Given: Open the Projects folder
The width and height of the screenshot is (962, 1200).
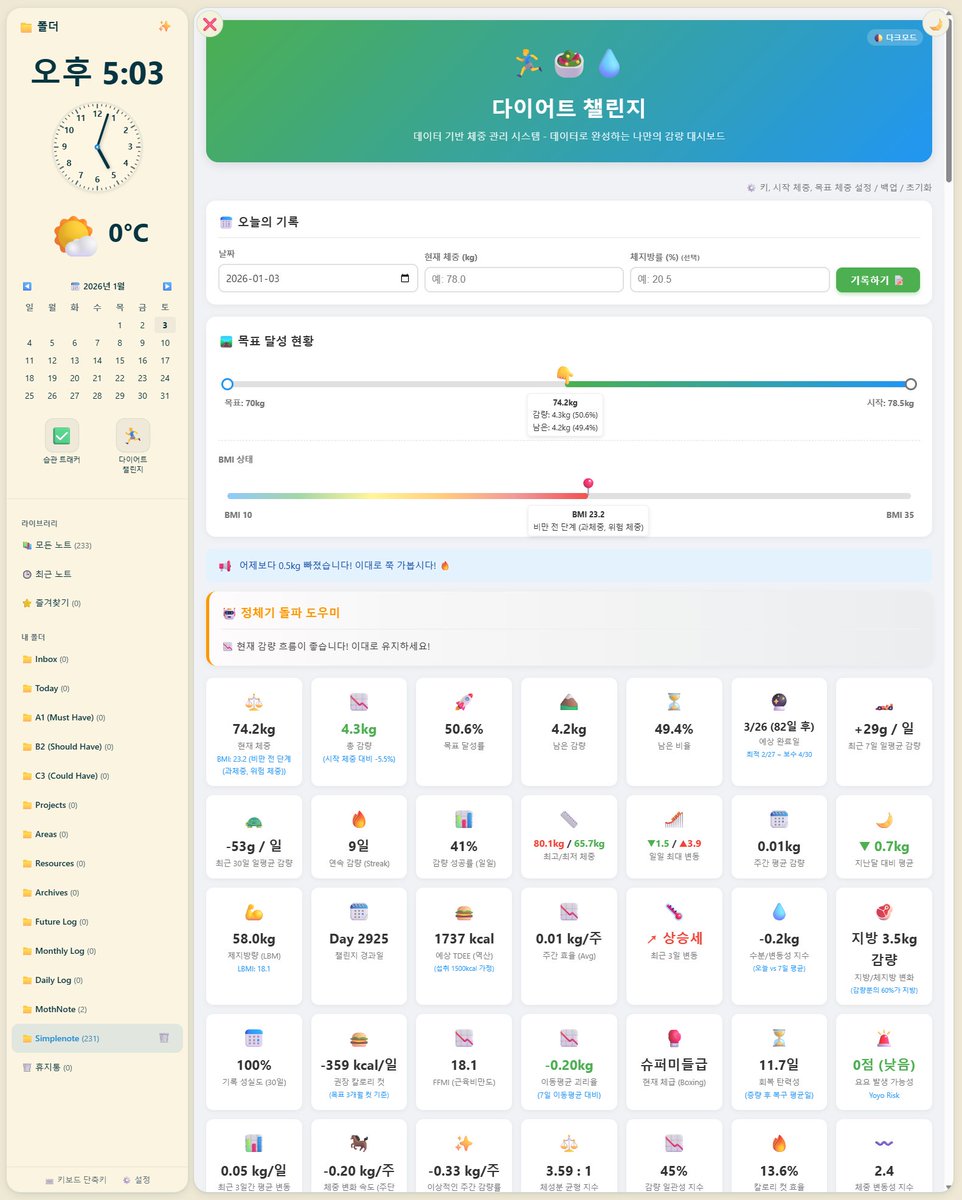Looking at the screenshot, I should coord(97,805).
